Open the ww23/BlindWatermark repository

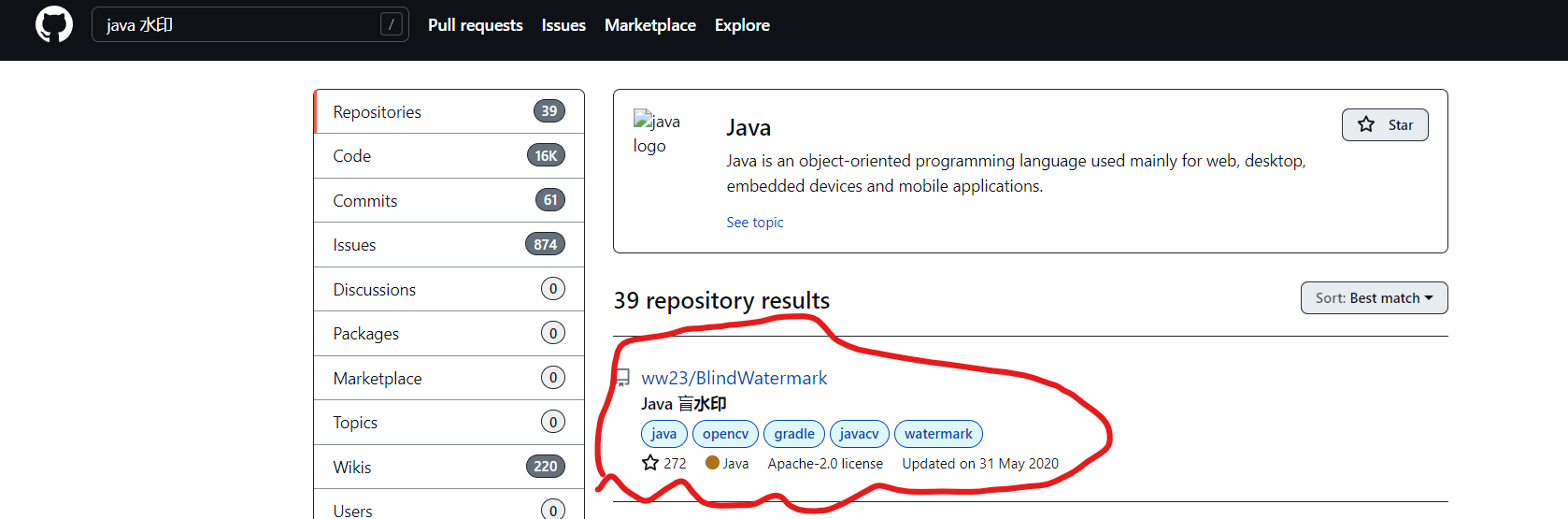(x=734, y=378)
